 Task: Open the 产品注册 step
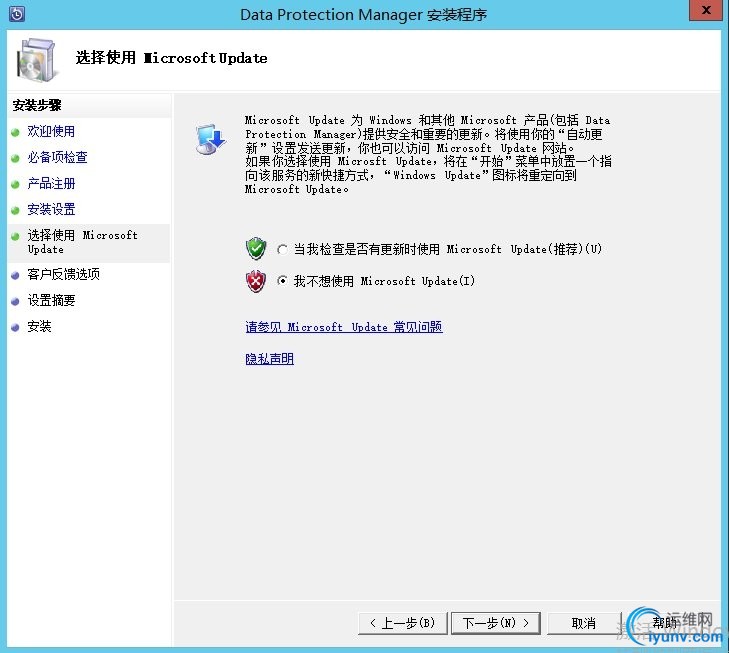pyautogui.click(x=51, y=184)
